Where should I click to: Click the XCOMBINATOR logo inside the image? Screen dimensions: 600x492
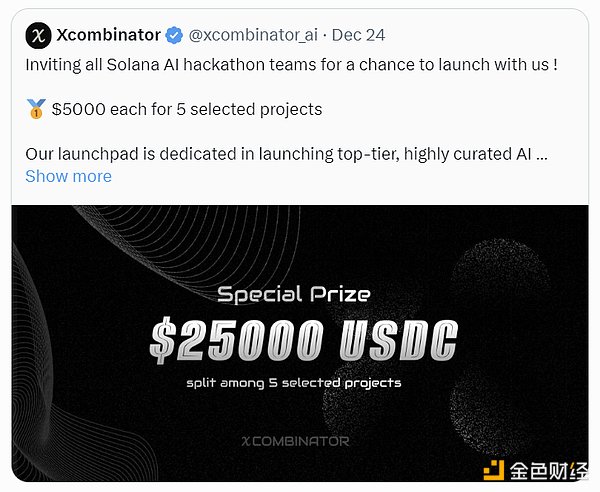pyautogui.click(x=295, y=441)
